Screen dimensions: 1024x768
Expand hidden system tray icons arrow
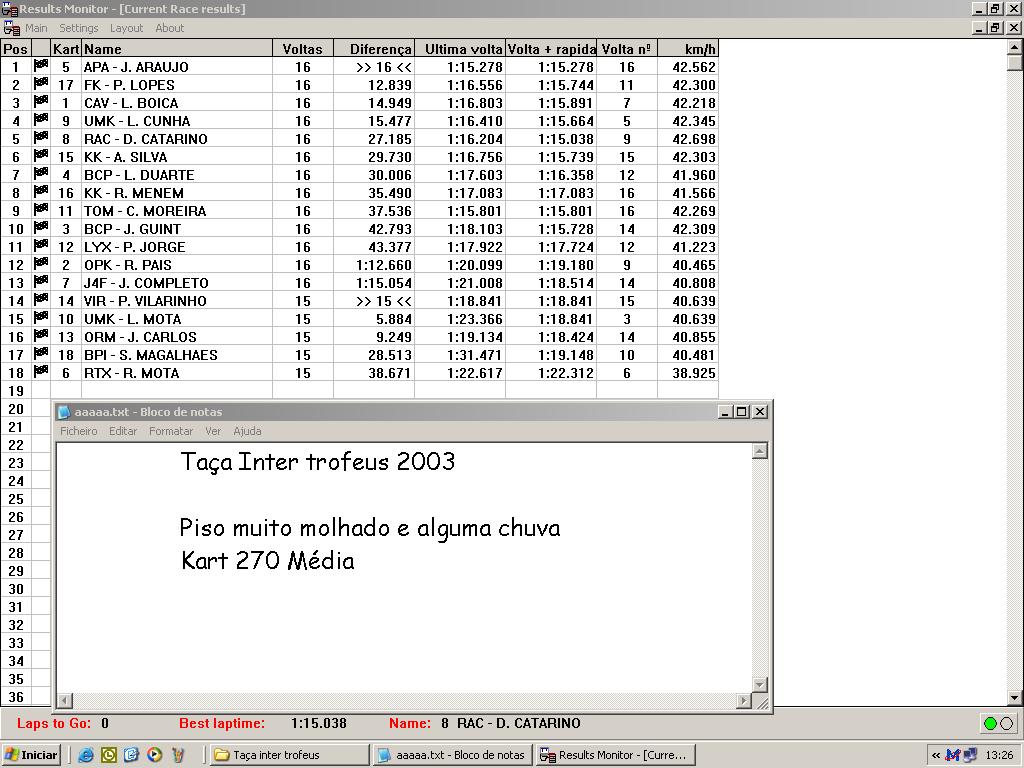[x=936, y=755]
